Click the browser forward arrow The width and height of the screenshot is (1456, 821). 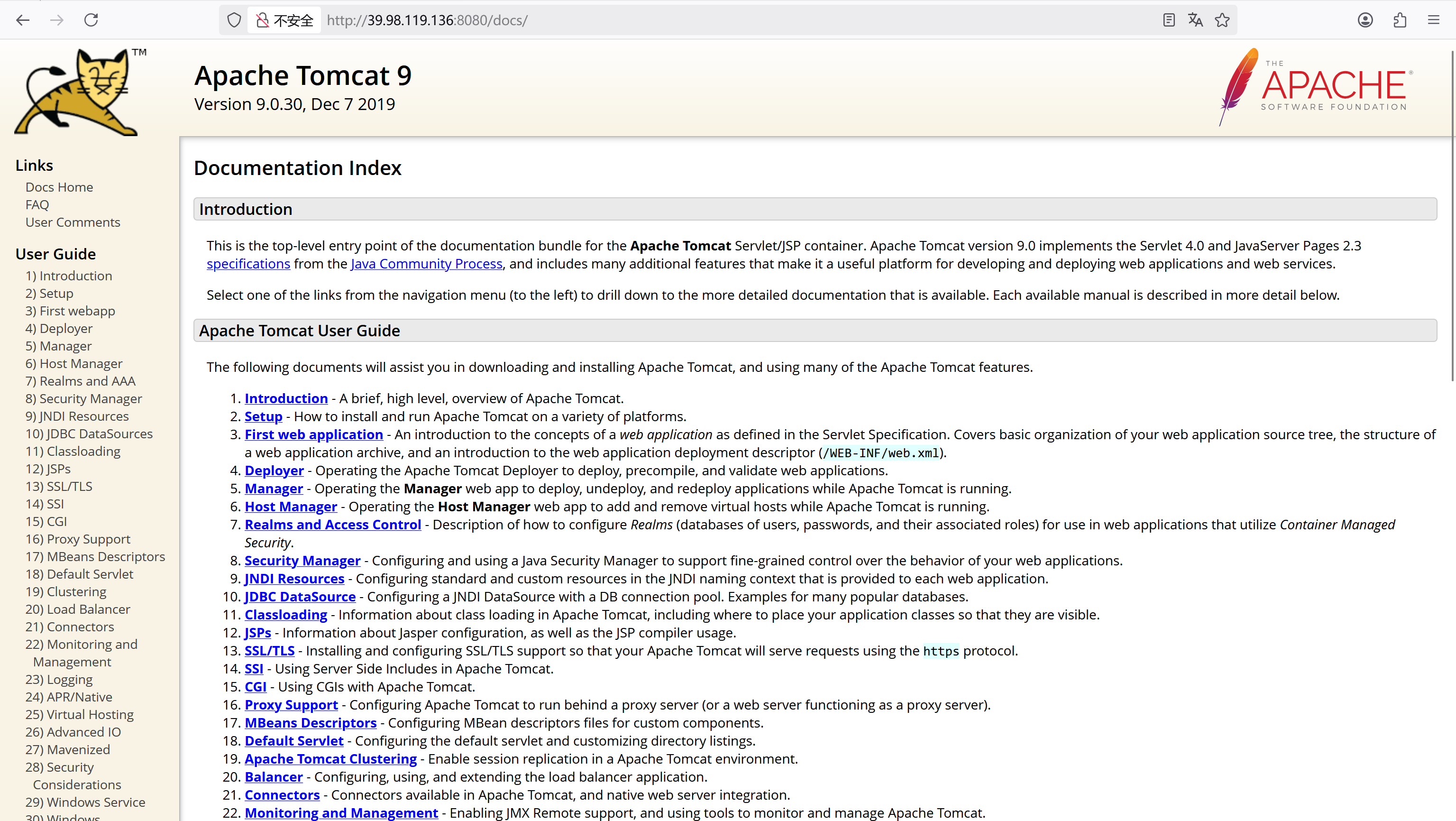(x=56, y=20)
